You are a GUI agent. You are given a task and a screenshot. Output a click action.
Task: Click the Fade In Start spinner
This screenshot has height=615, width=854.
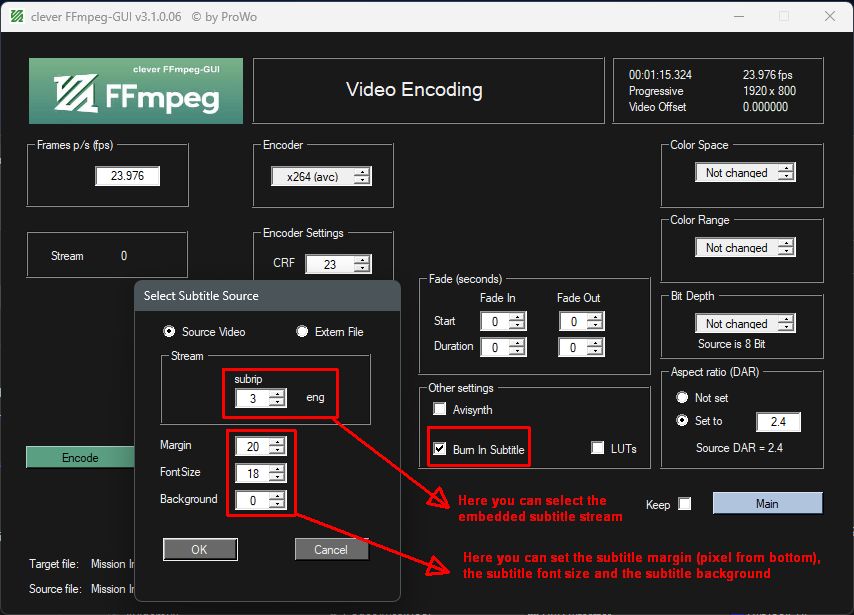pyautogui.click(x=503, y=321)
